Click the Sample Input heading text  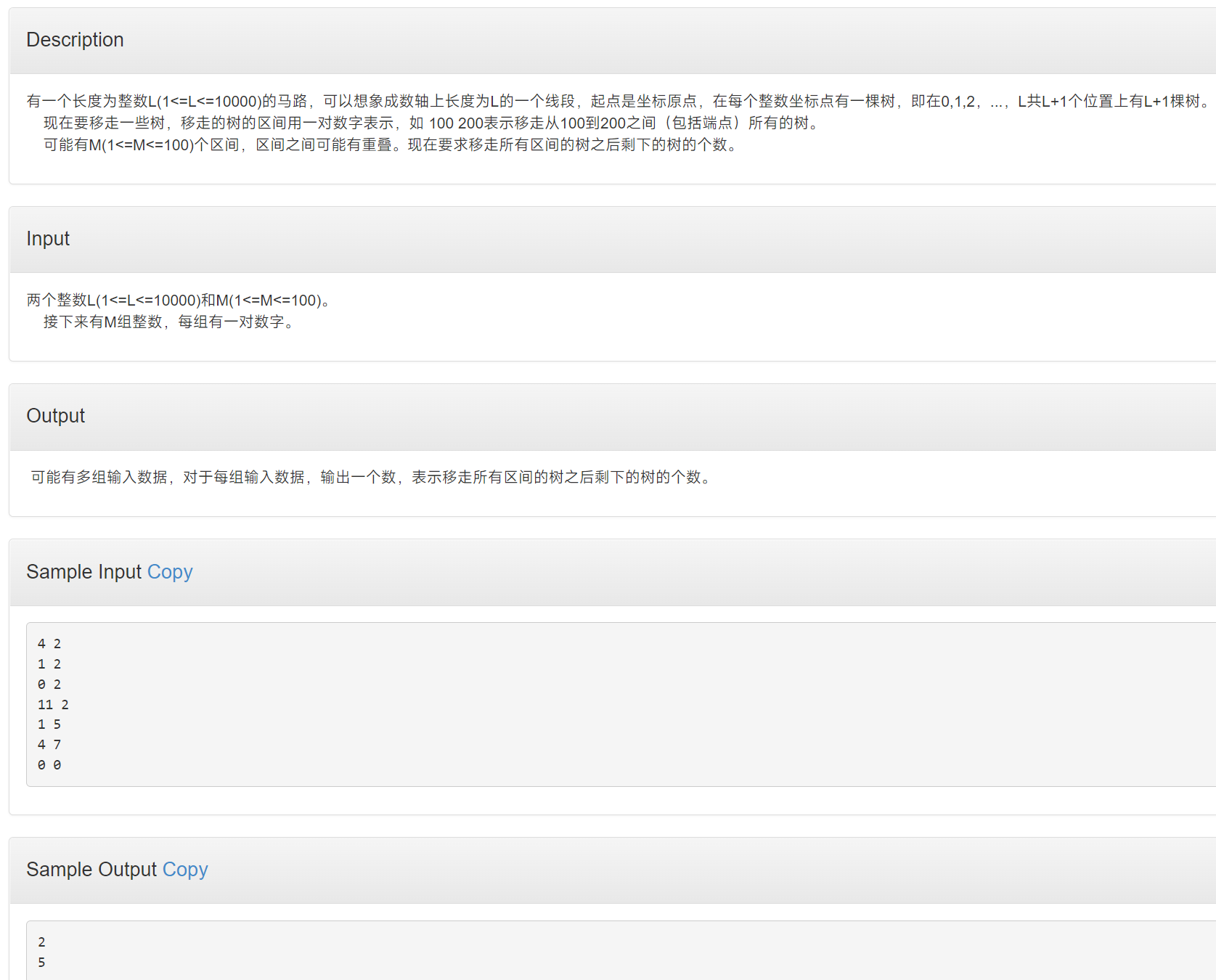(83, 572)
